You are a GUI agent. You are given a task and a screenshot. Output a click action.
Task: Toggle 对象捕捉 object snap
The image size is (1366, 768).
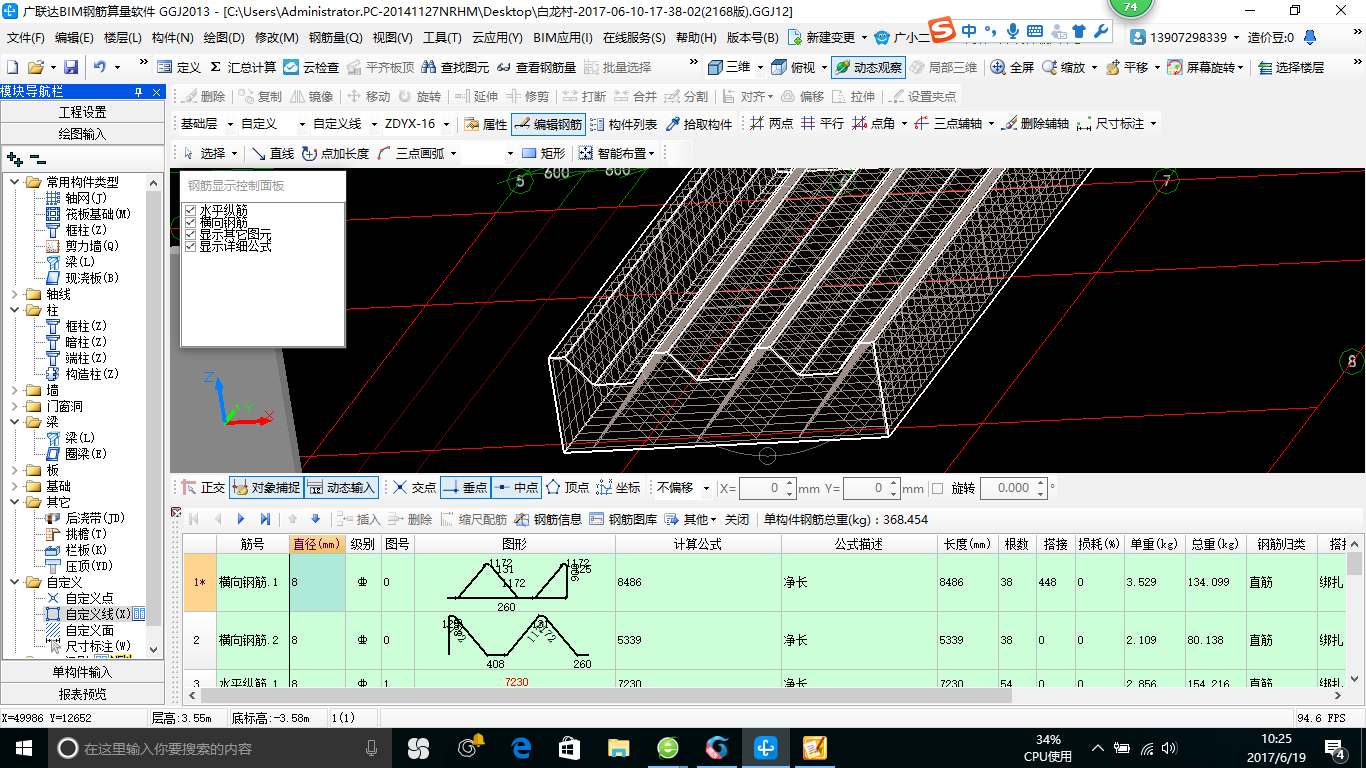click(x=266, y=488)
